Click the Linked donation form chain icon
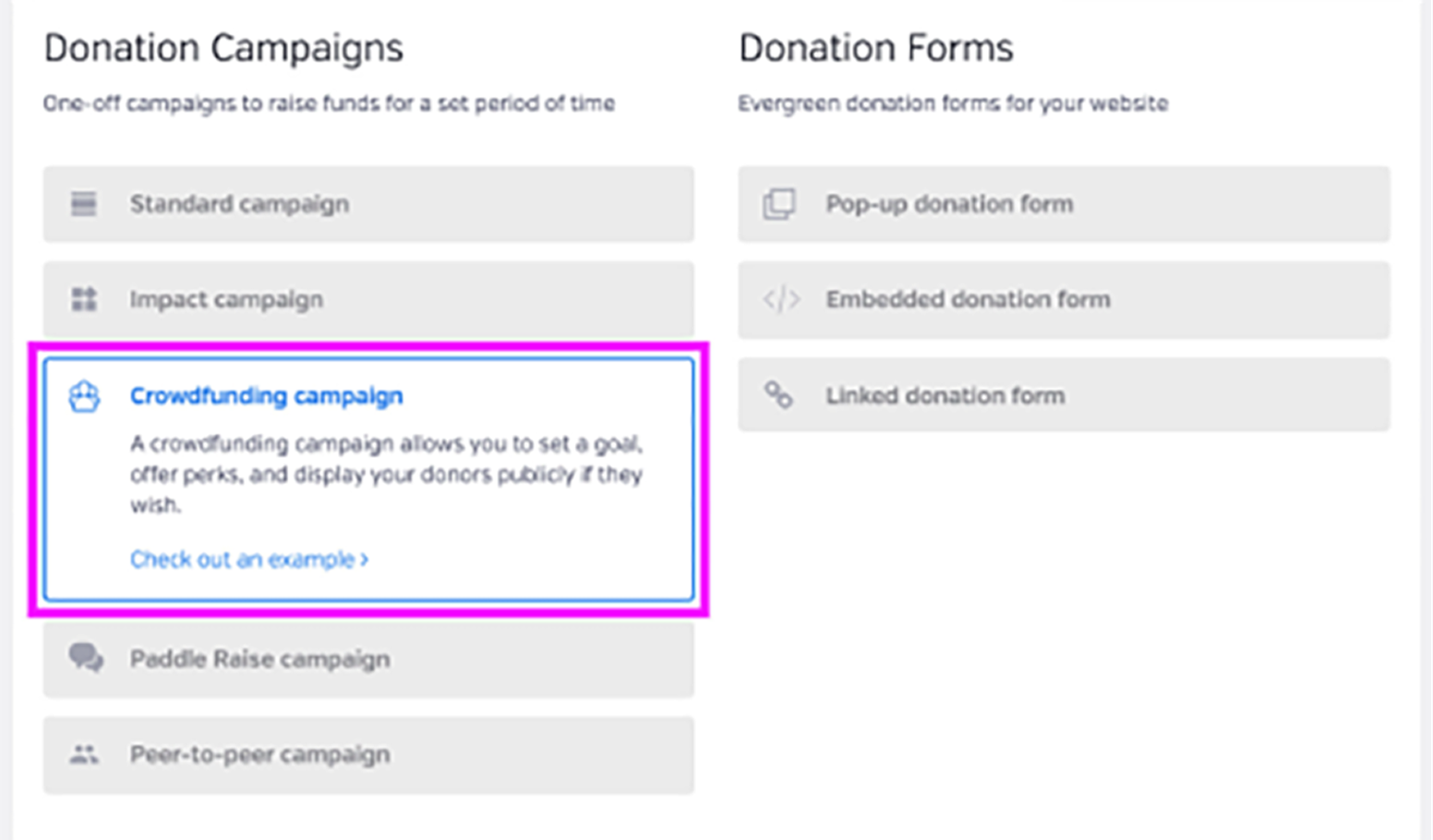Image resolution: width=1433 pixels, height=840 pixels. 778,395
